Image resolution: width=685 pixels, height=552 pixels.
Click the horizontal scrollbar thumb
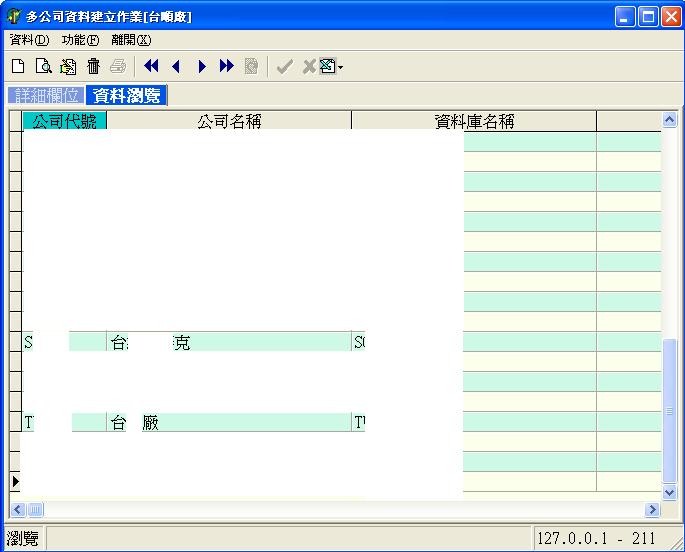click(x=35, y=509)
